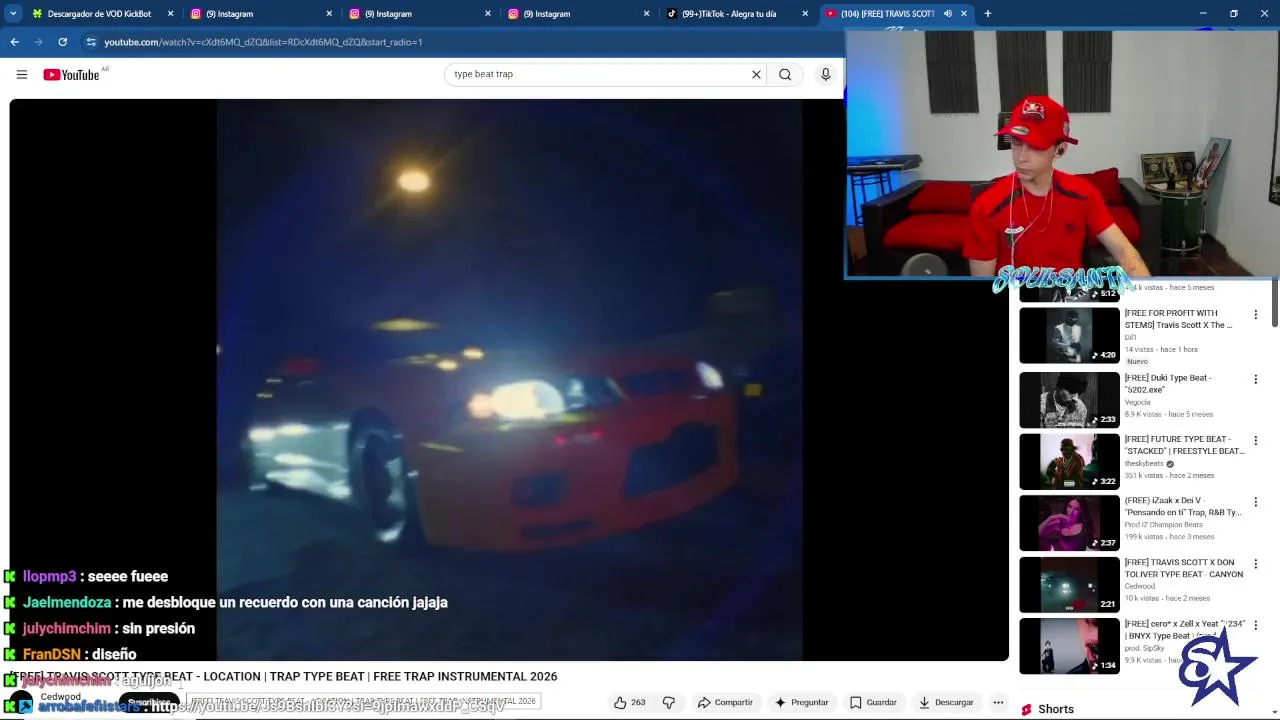Open title '[FREE] FUTURE TYPE BEAT - STACKED'
The width and height of the screenshot is (1280, 720).
(1184, 445)
